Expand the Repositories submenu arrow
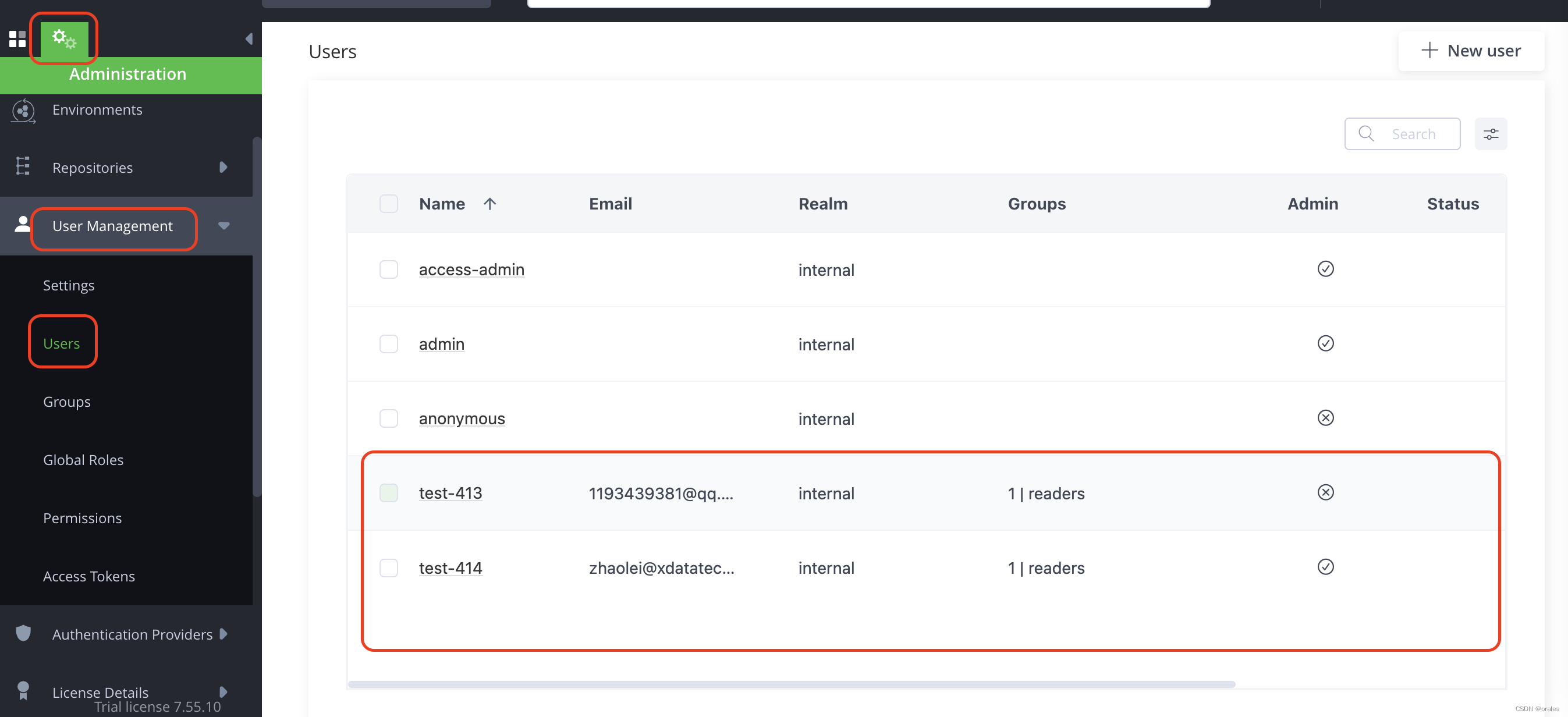This screenshot has width=1568, height=717. tap(224, 168)
